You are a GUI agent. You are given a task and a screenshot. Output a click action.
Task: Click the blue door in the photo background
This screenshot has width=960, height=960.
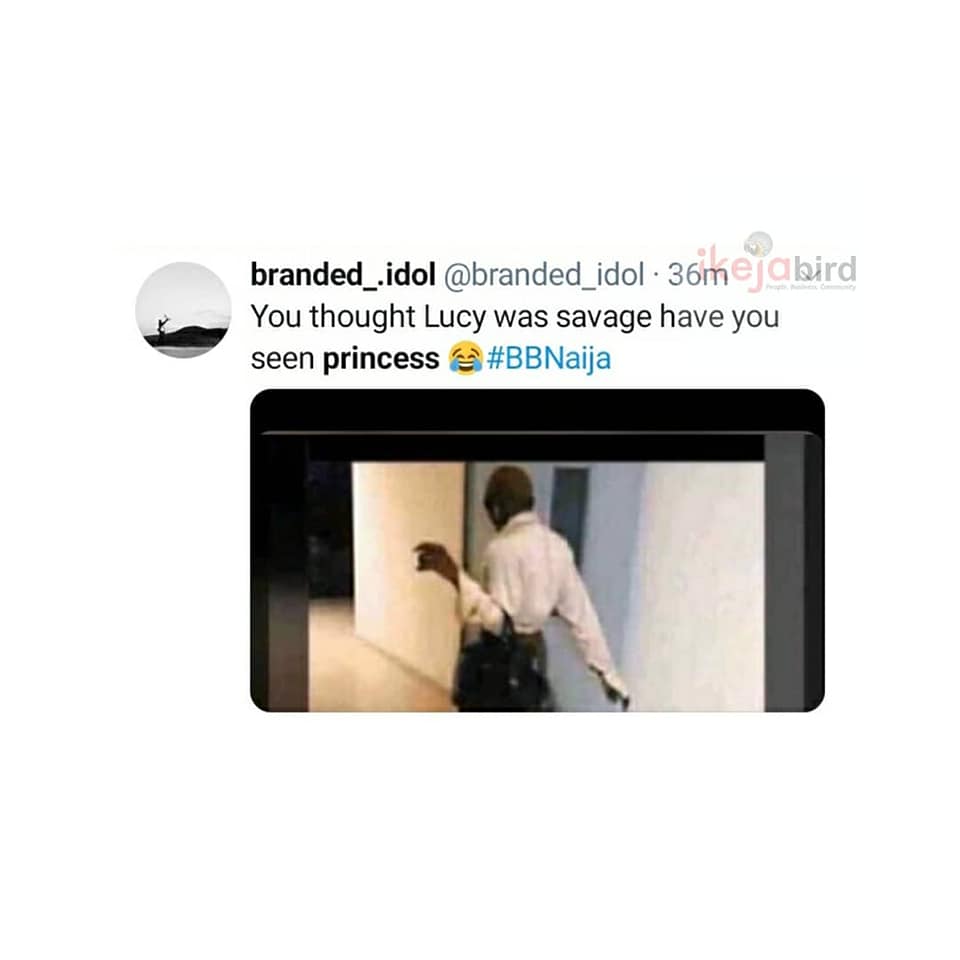[571, 514]
